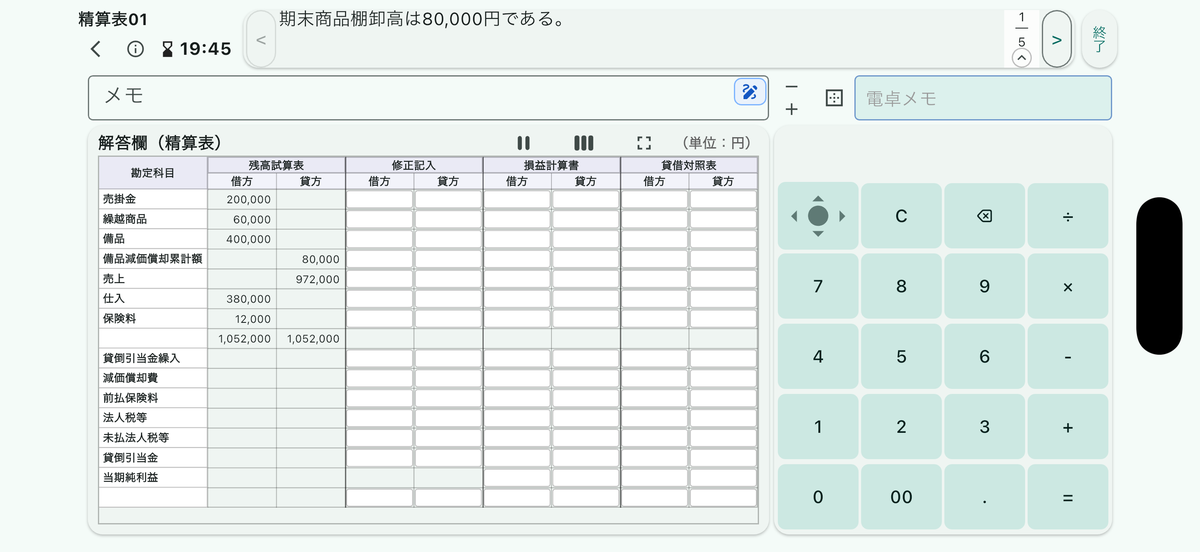Tap the calculator minus key

click(x=1068, y=356)
